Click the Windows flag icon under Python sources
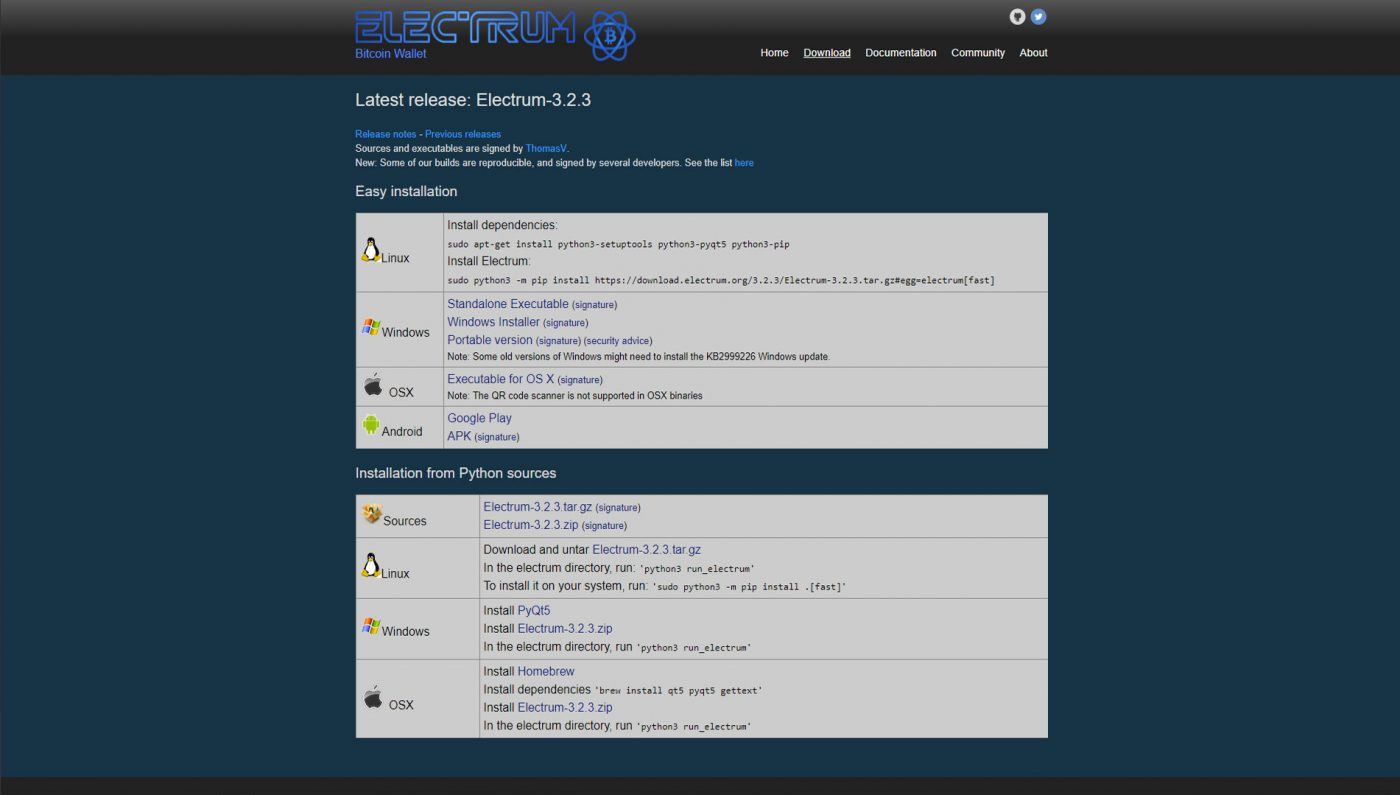 point(371,626)
